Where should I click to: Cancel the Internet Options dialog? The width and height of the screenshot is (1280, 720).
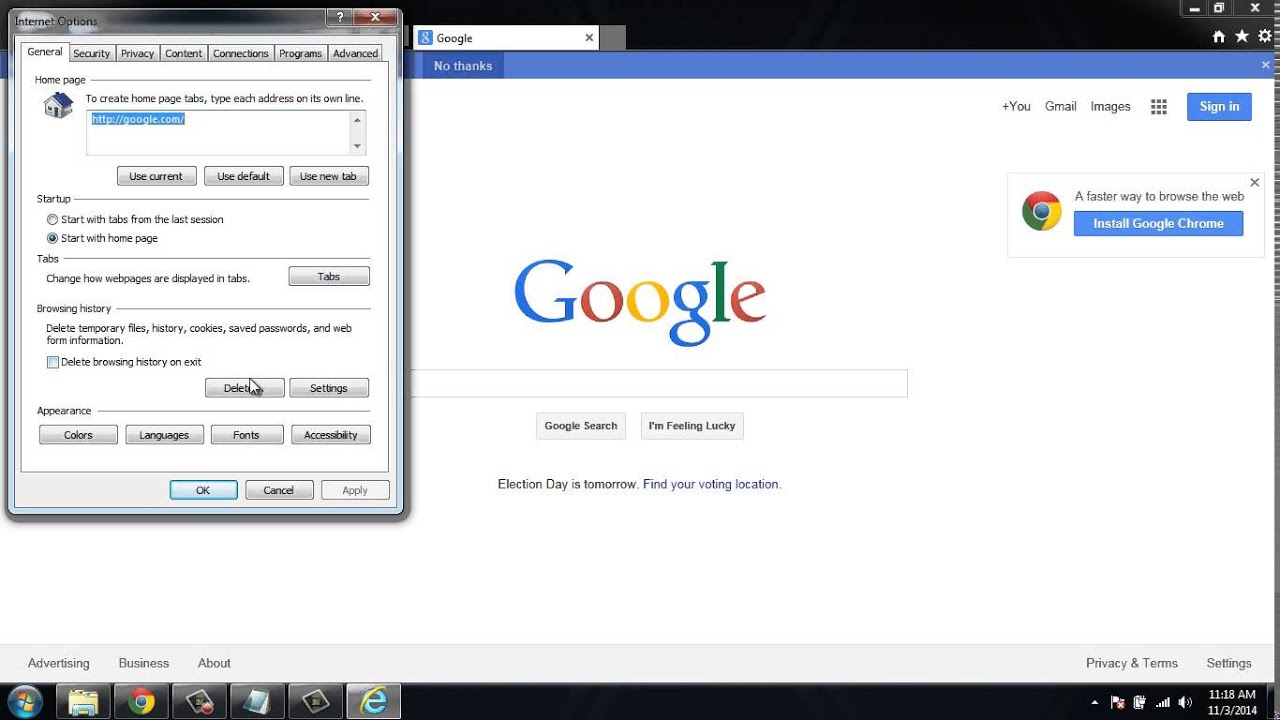(279, 490)
